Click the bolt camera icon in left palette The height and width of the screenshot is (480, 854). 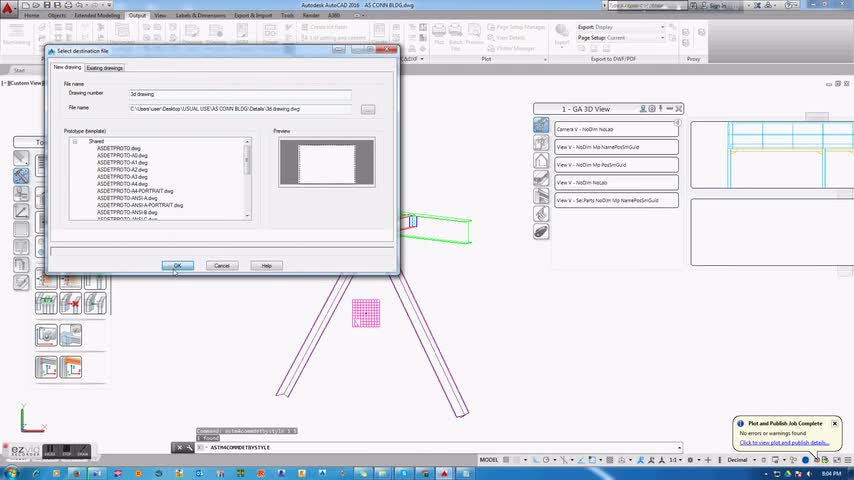46,335
